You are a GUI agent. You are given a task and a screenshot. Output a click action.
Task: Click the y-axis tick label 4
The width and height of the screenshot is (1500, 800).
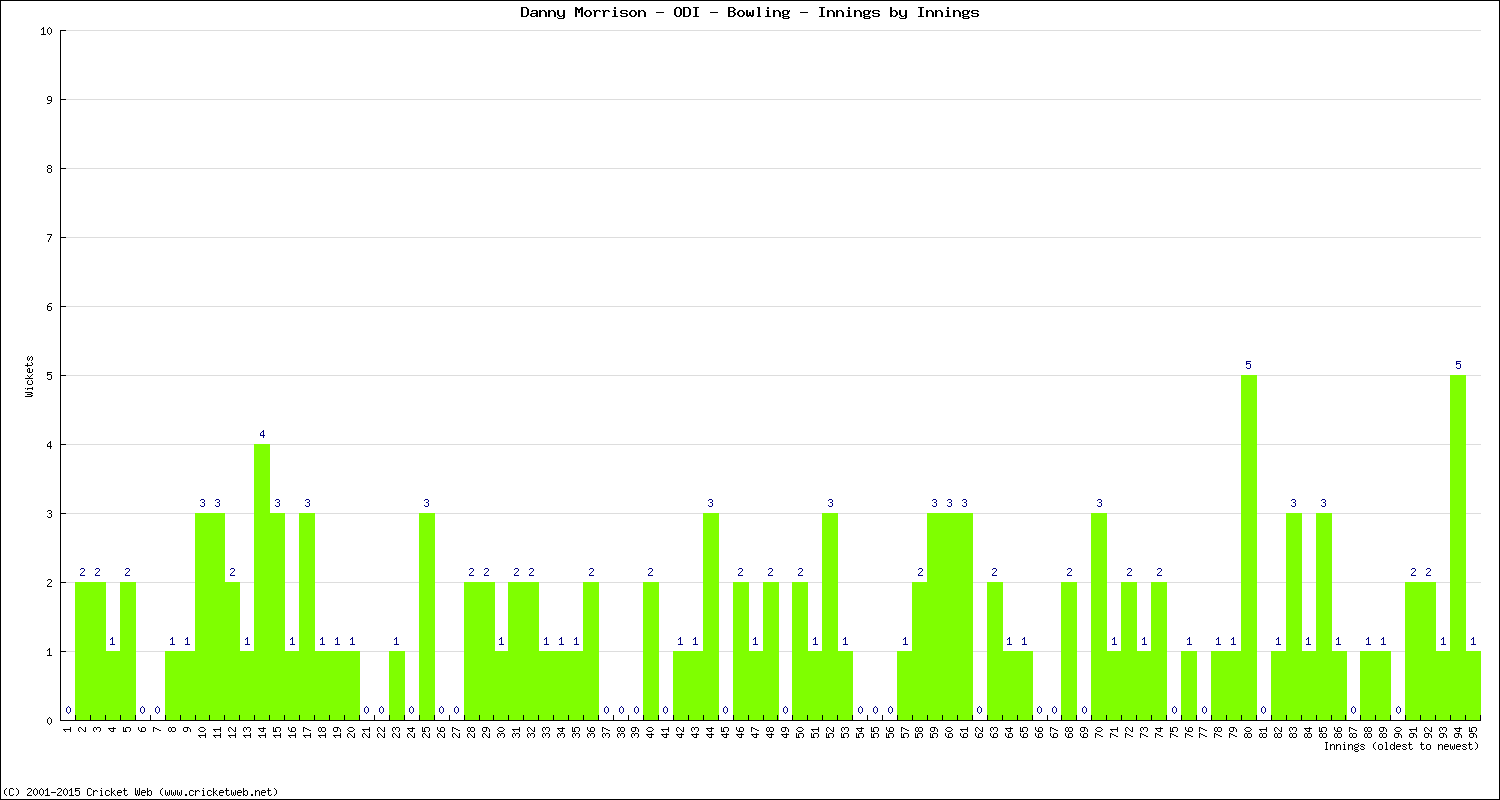[49, 445]
